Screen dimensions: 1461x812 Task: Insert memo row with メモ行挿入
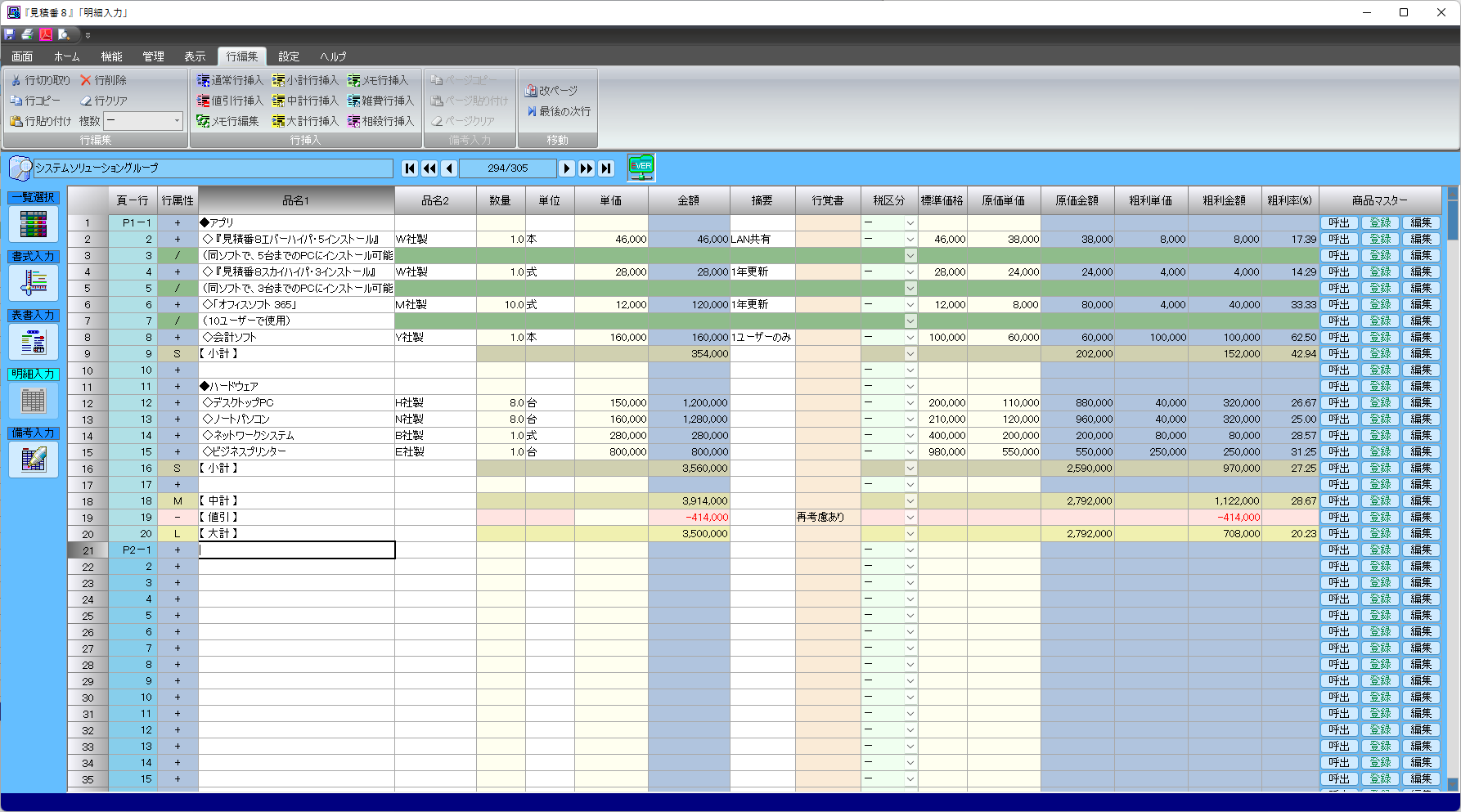coord(378,80)
